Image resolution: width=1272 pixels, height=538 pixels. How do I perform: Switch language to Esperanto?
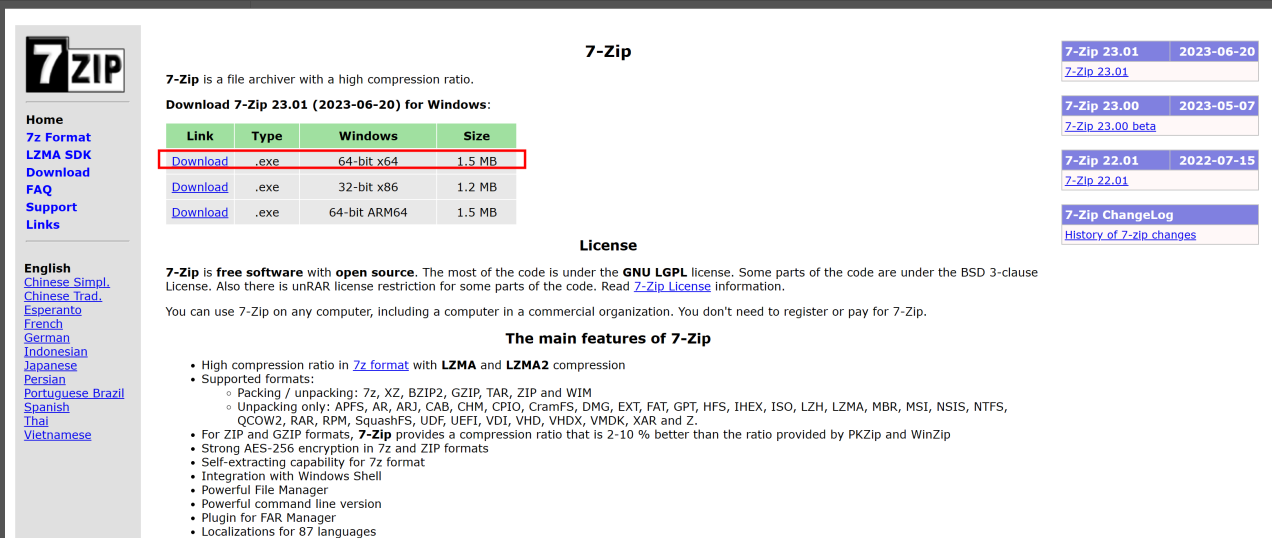53,310
